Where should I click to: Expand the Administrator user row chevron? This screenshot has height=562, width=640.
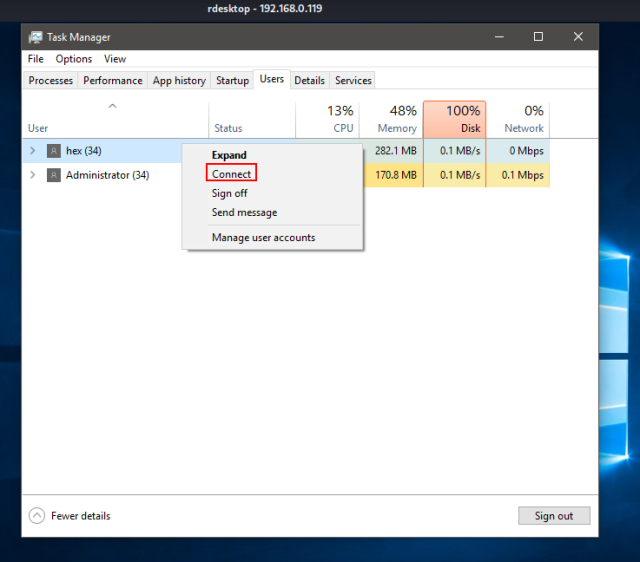point(33,175)
